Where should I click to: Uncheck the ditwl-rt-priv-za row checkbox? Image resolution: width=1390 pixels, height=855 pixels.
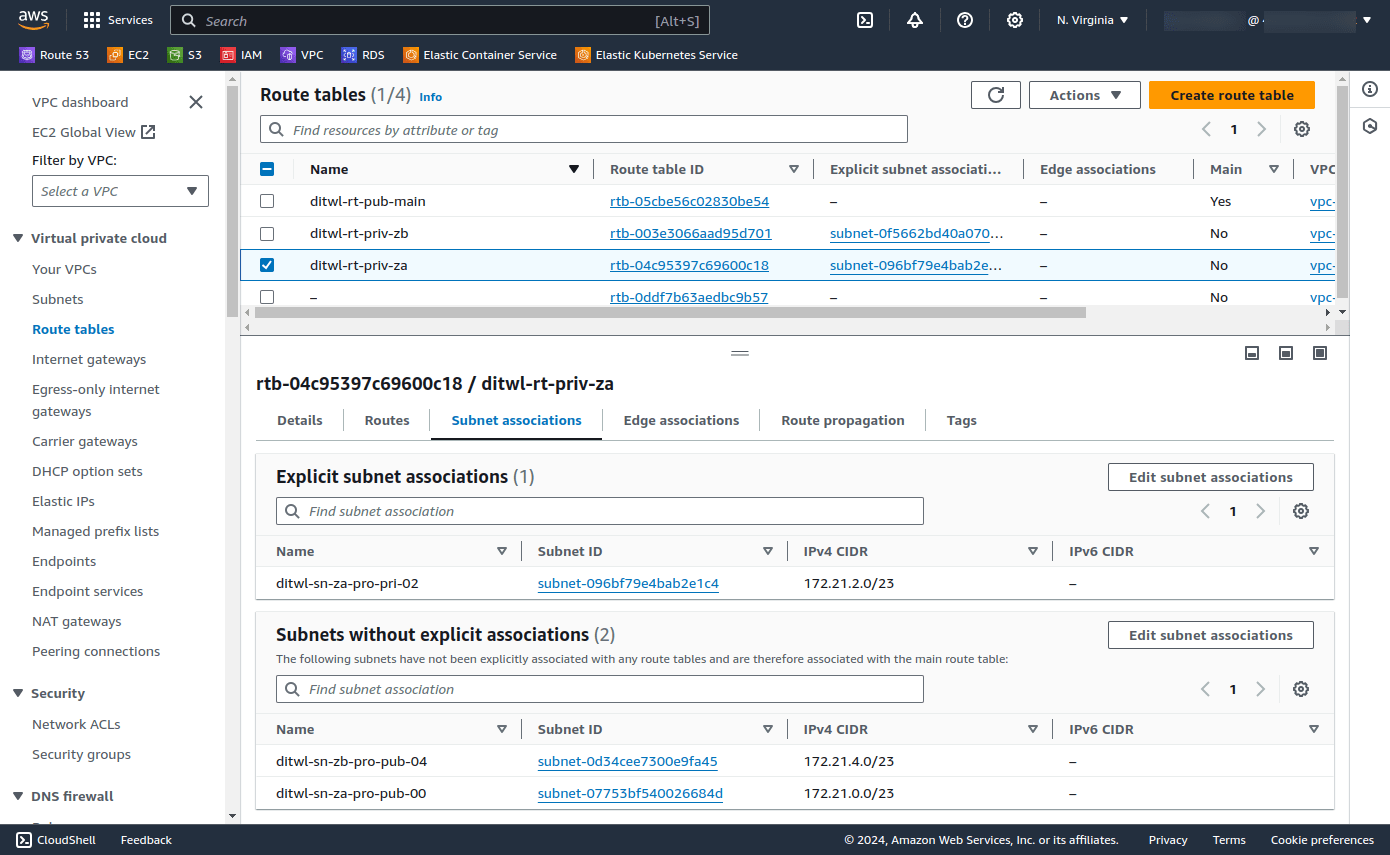pyautogui.click(x=267, y=265)
